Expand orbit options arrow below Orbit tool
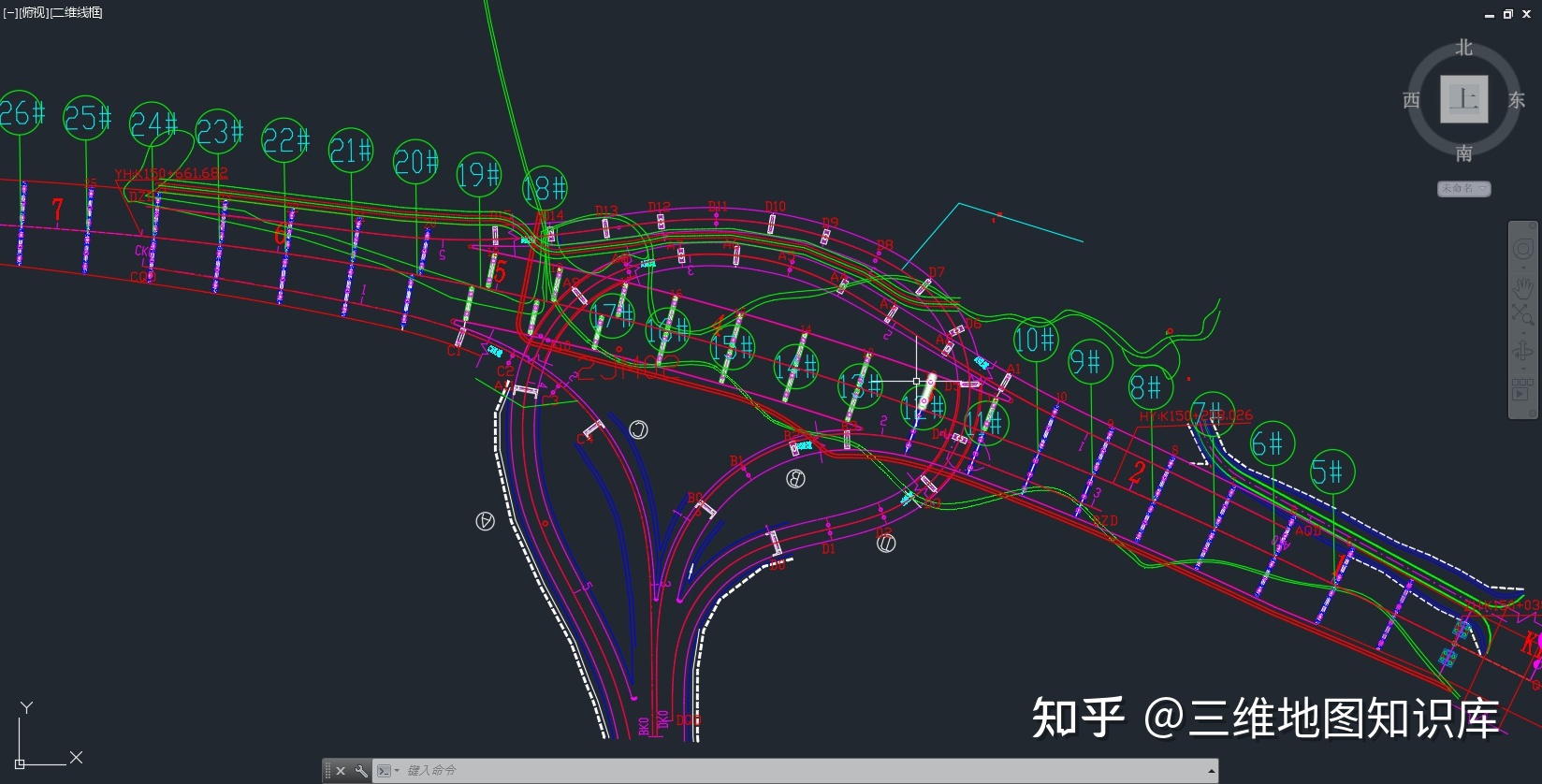Viewport: 1542px width, 784px height. pos(1522,369)
